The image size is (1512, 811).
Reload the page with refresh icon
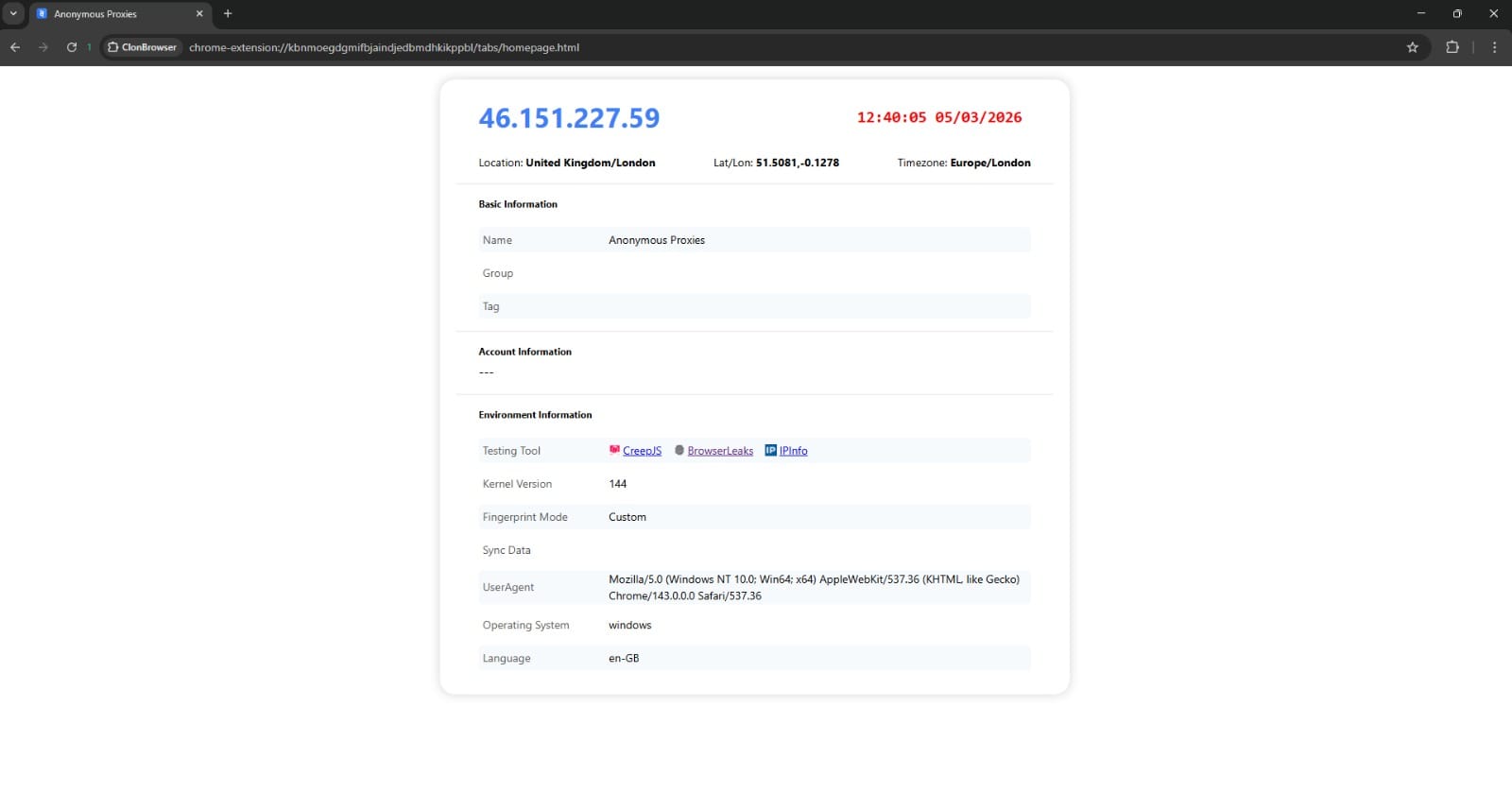click(x=72, y=47)
